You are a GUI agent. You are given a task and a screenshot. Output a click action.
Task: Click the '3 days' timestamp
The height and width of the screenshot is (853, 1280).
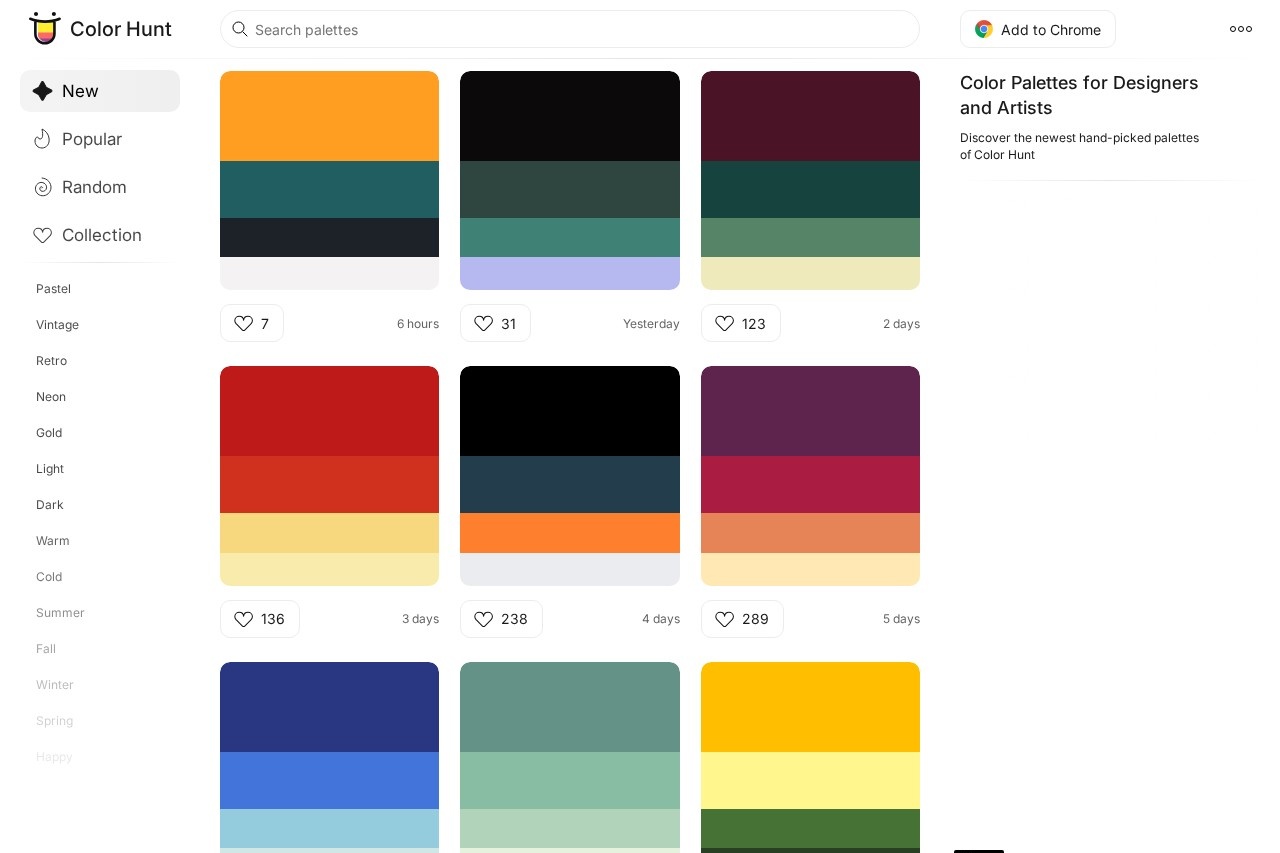420,619
